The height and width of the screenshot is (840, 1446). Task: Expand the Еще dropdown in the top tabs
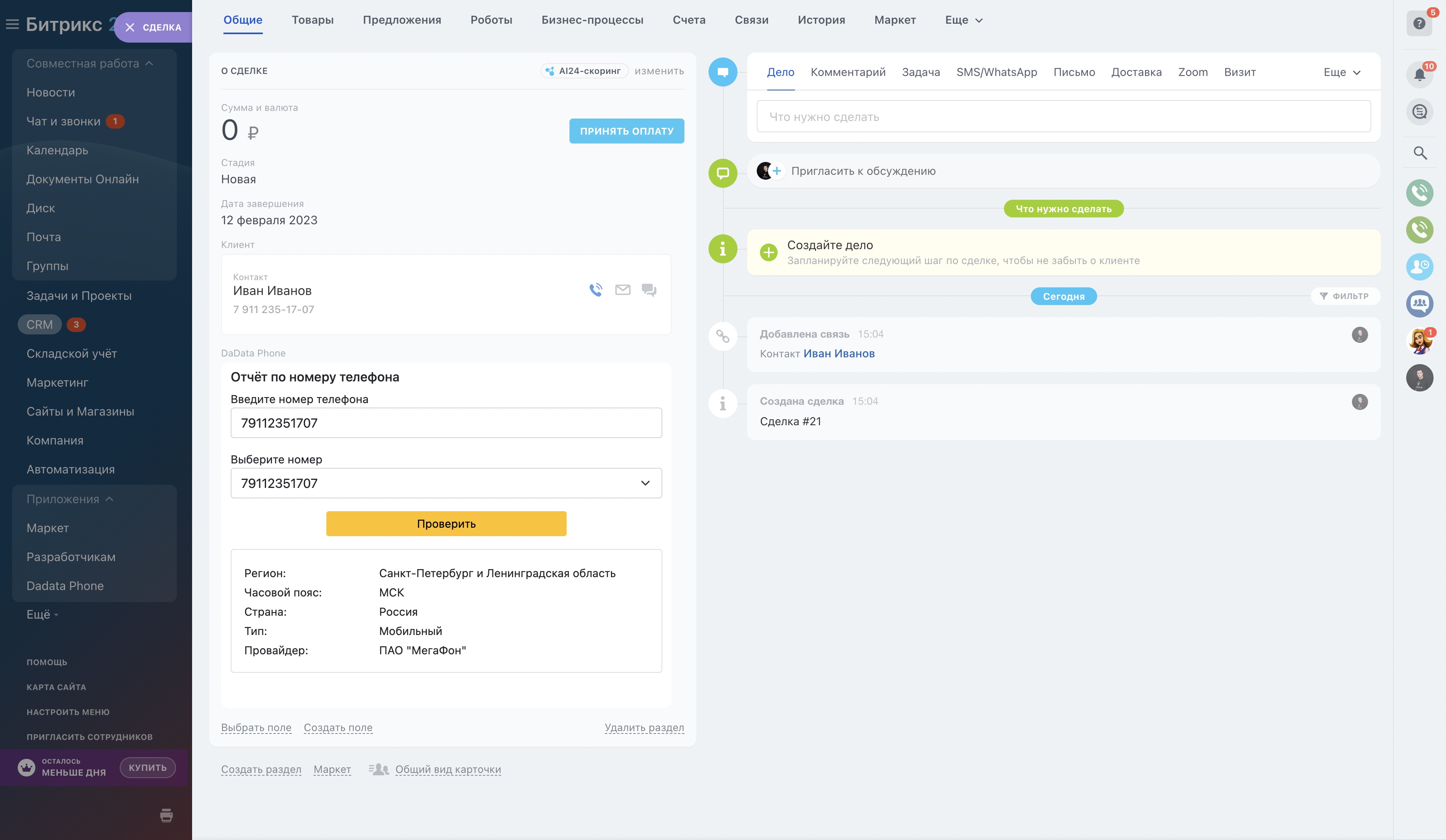point(963,20)
